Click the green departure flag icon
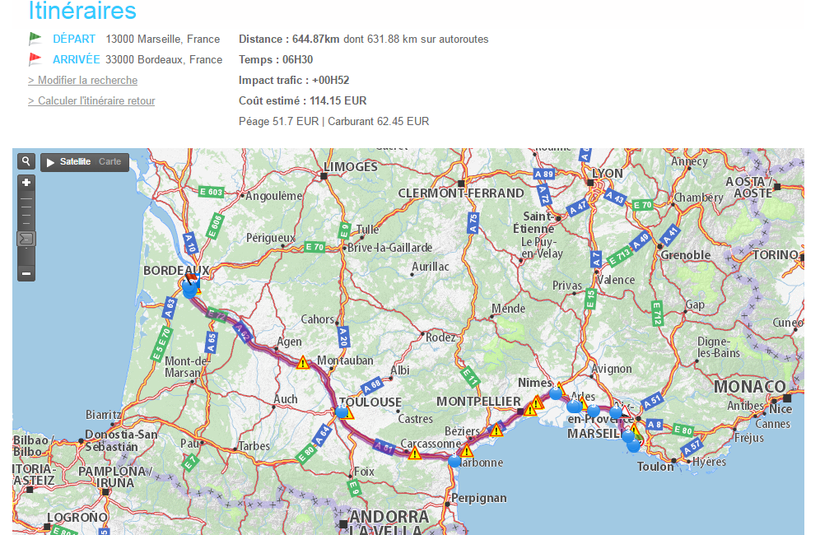 [35, 39]
